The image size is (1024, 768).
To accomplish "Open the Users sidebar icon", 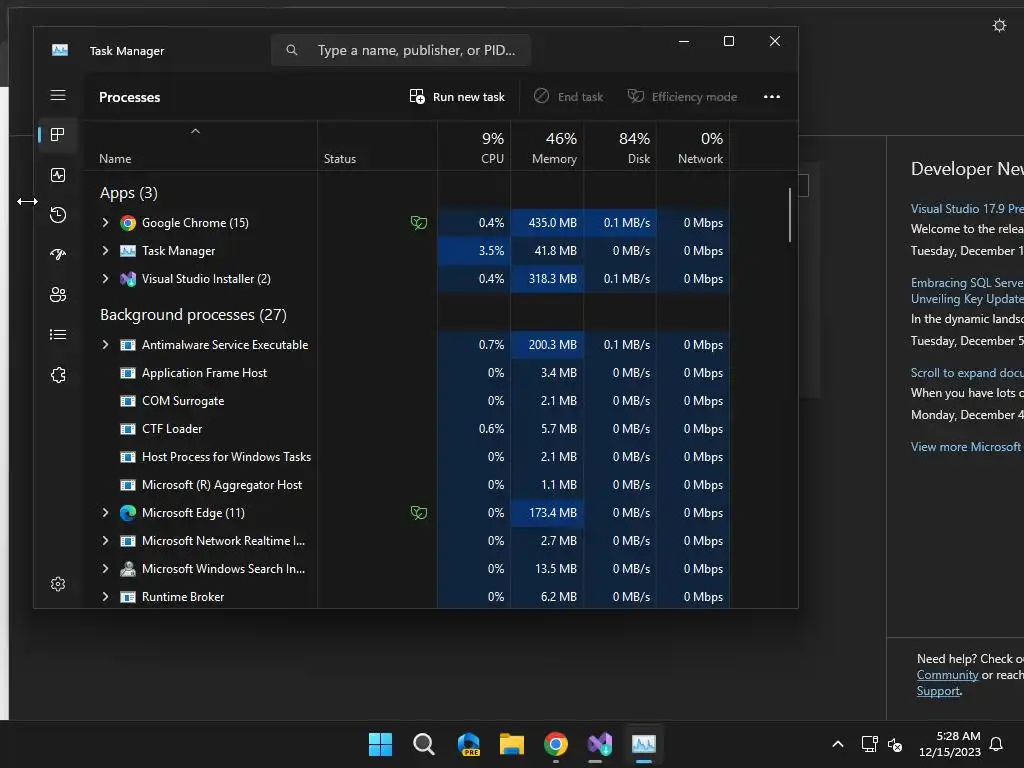I will (x=58, y=295).
